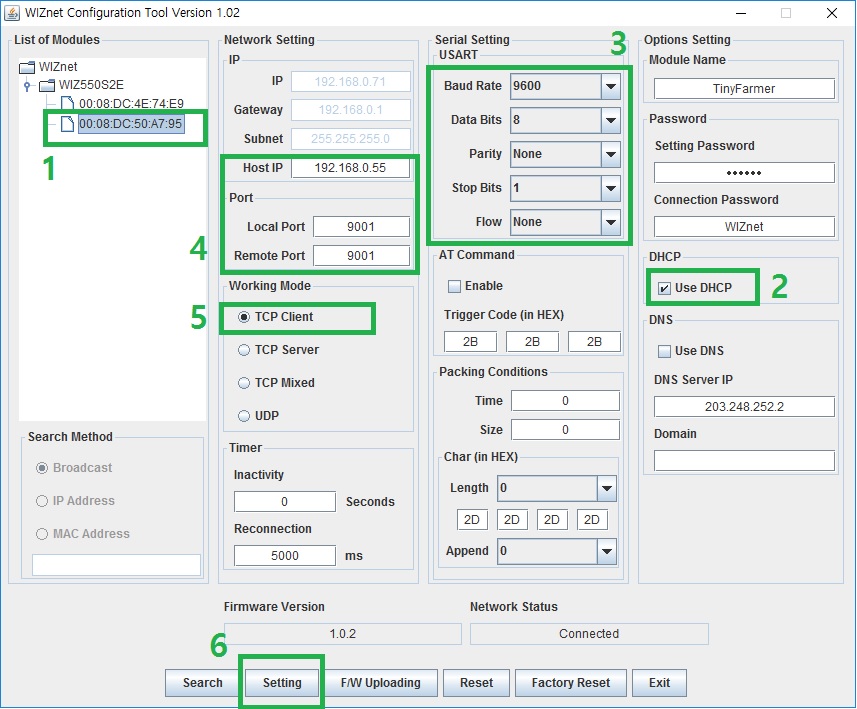Click the Host IP input field
Image resolution: width=857 pixels, height=709 pixels.
coord(350,168)
